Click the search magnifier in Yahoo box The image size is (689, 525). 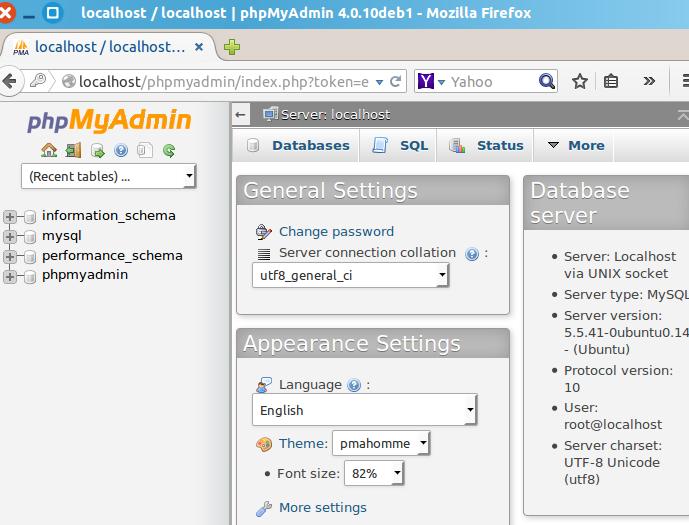[547, 81]
